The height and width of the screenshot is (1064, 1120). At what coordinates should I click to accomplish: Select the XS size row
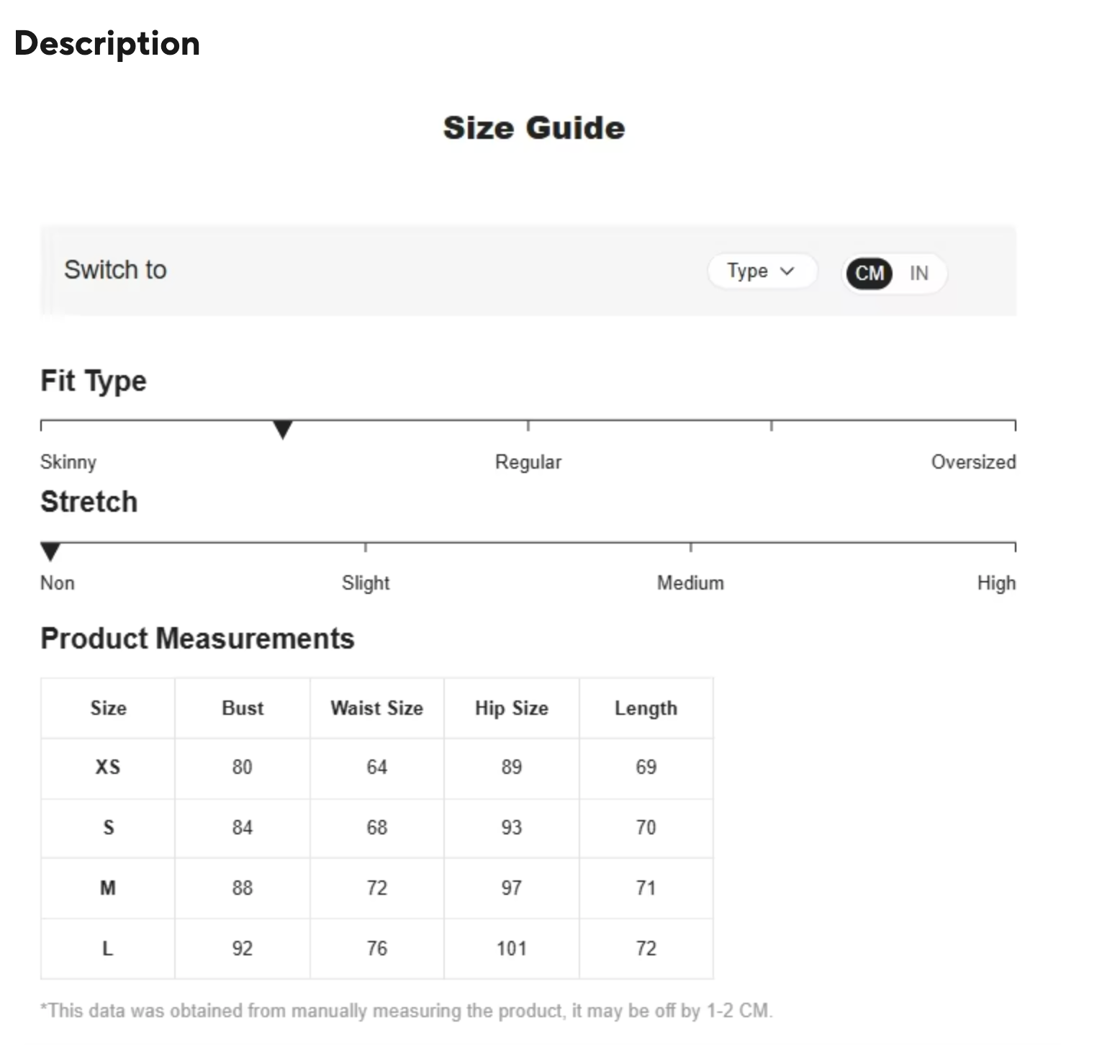[108, 767]
